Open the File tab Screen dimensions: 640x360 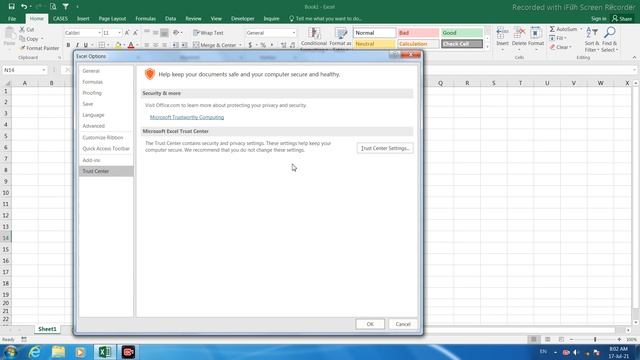(12, 19)
